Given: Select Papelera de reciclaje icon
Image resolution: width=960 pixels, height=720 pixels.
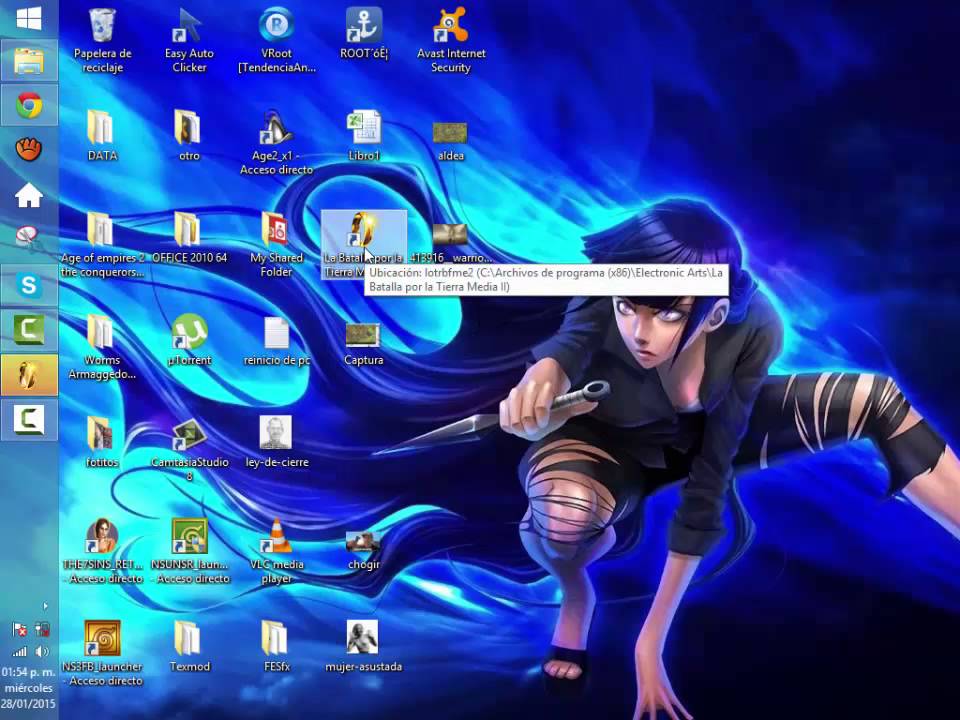Looking at the screenshot, I should click(x=102, y=41).
